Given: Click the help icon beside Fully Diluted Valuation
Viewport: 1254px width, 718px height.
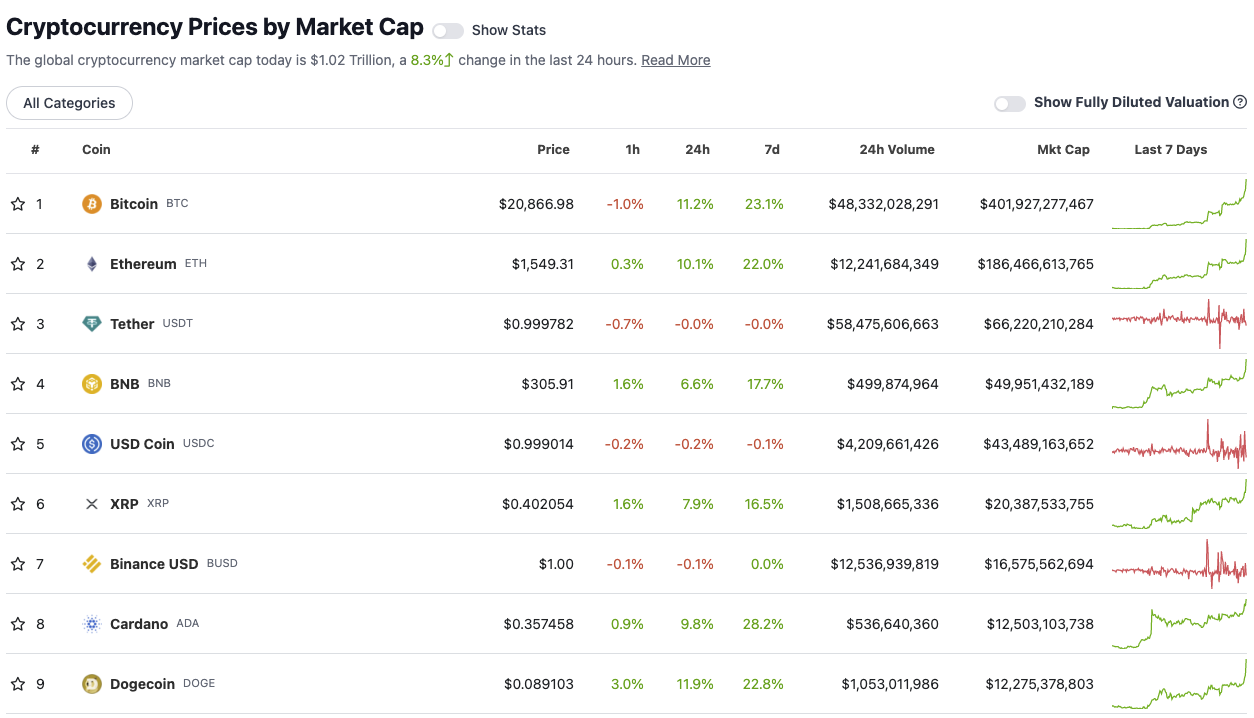Looking at the screenshot, I should click(1240, 102).
